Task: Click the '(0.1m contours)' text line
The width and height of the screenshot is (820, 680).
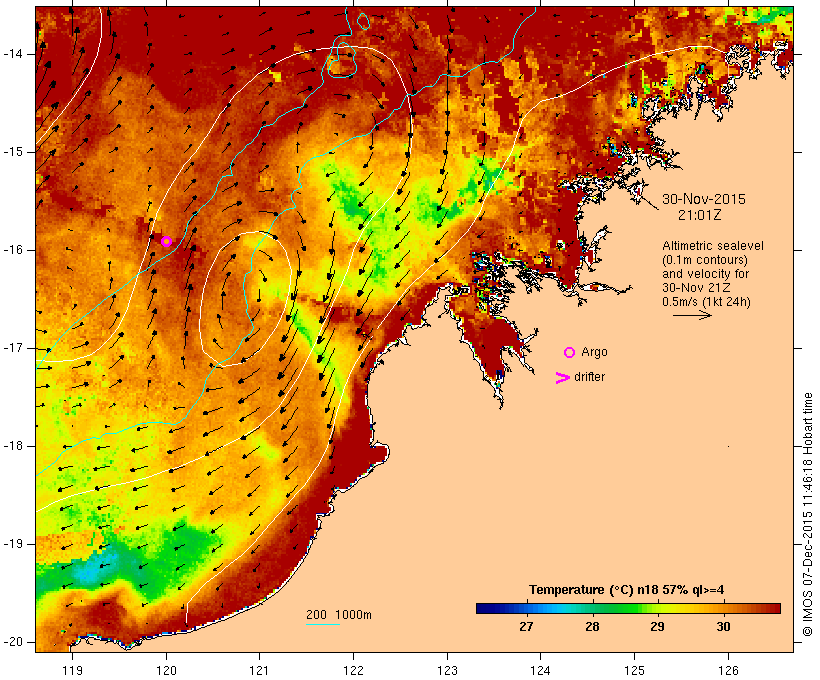Action: [x=705, y=260]
